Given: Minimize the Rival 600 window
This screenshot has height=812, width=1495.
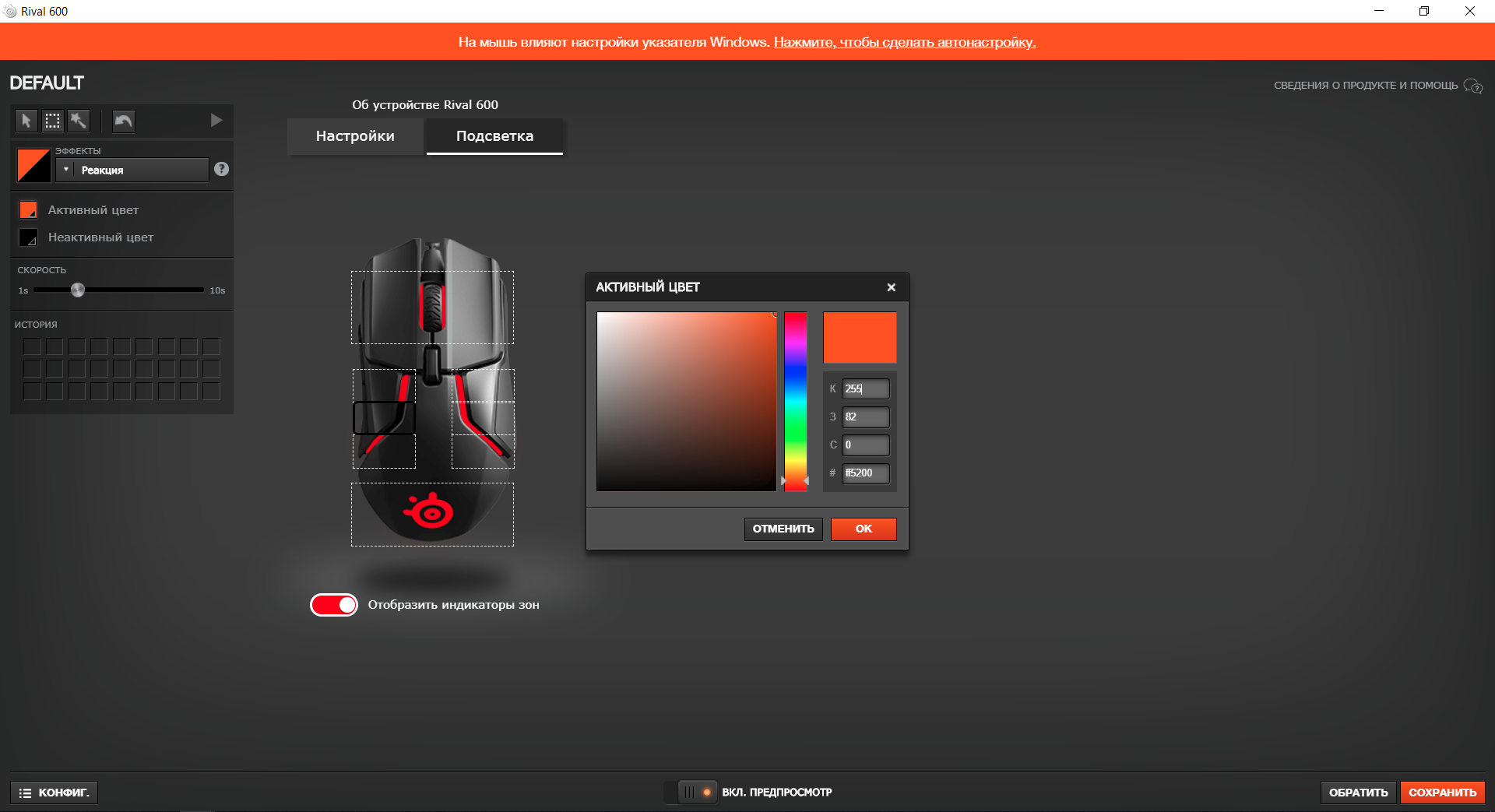Looking at the screenshot, I should point(1379,11).
